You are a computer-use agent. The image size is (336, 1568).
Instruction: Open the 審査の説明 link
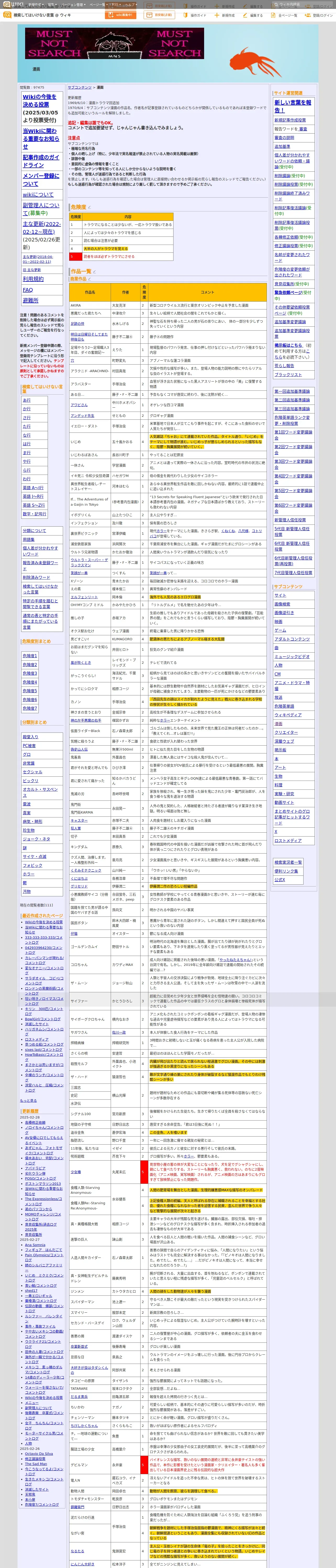point(284,137)
